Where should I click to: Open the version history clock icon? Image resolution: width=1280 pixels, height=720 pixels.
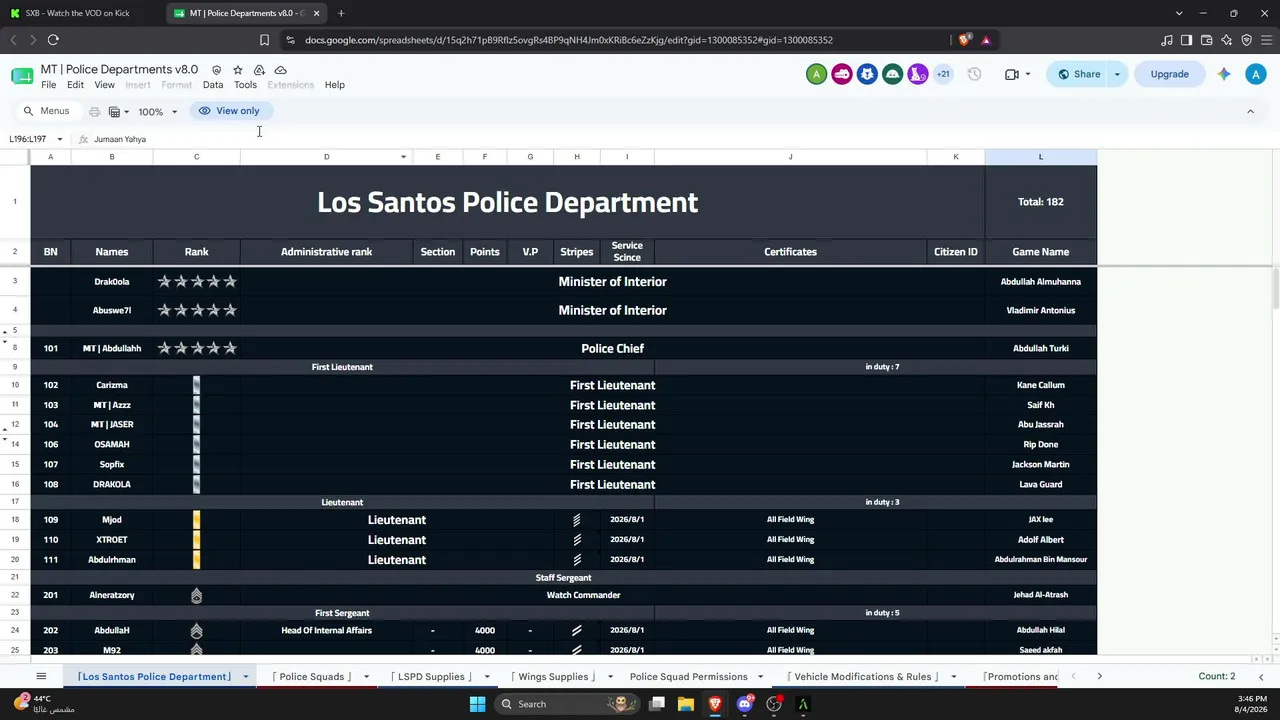(974, 74)
